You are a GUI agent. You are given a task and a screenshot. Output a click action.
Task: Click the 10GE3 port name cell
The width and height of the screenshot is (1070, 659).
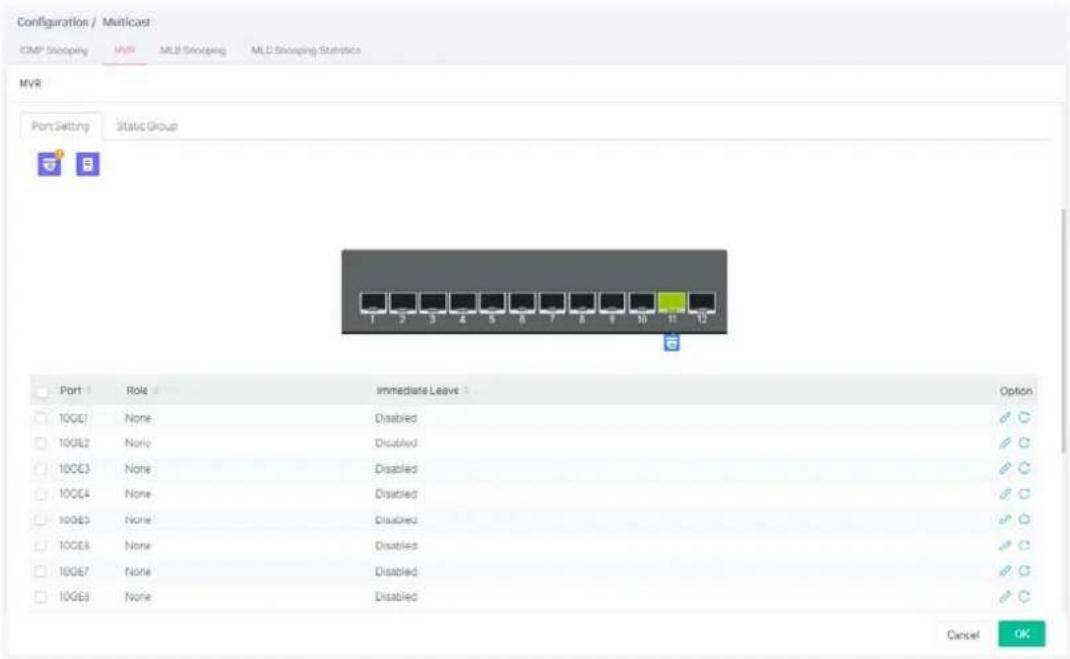coord(74,469)
